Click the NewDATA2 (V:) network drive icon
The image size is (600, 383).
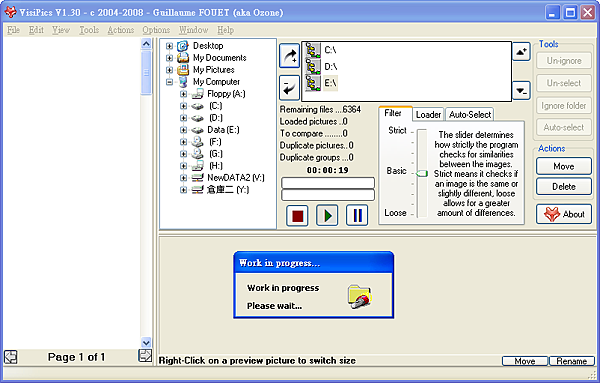[197, 178]
